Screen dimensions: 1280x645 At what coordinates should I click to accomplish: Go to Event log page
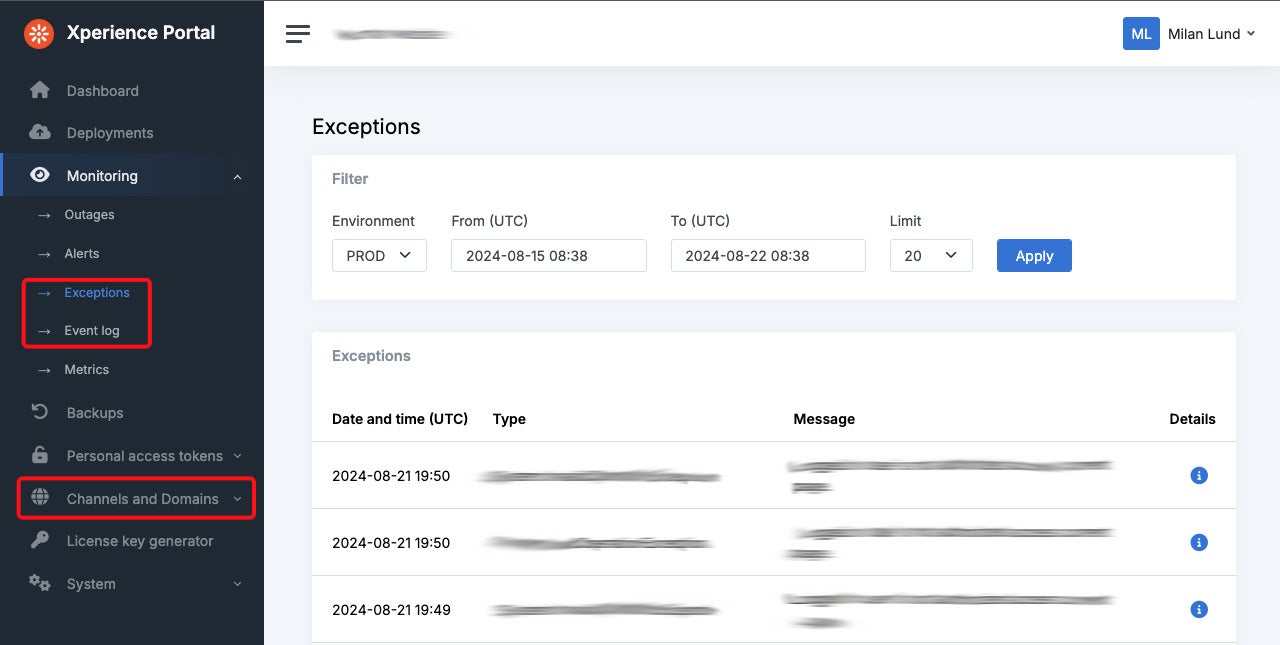coord(92,331)
